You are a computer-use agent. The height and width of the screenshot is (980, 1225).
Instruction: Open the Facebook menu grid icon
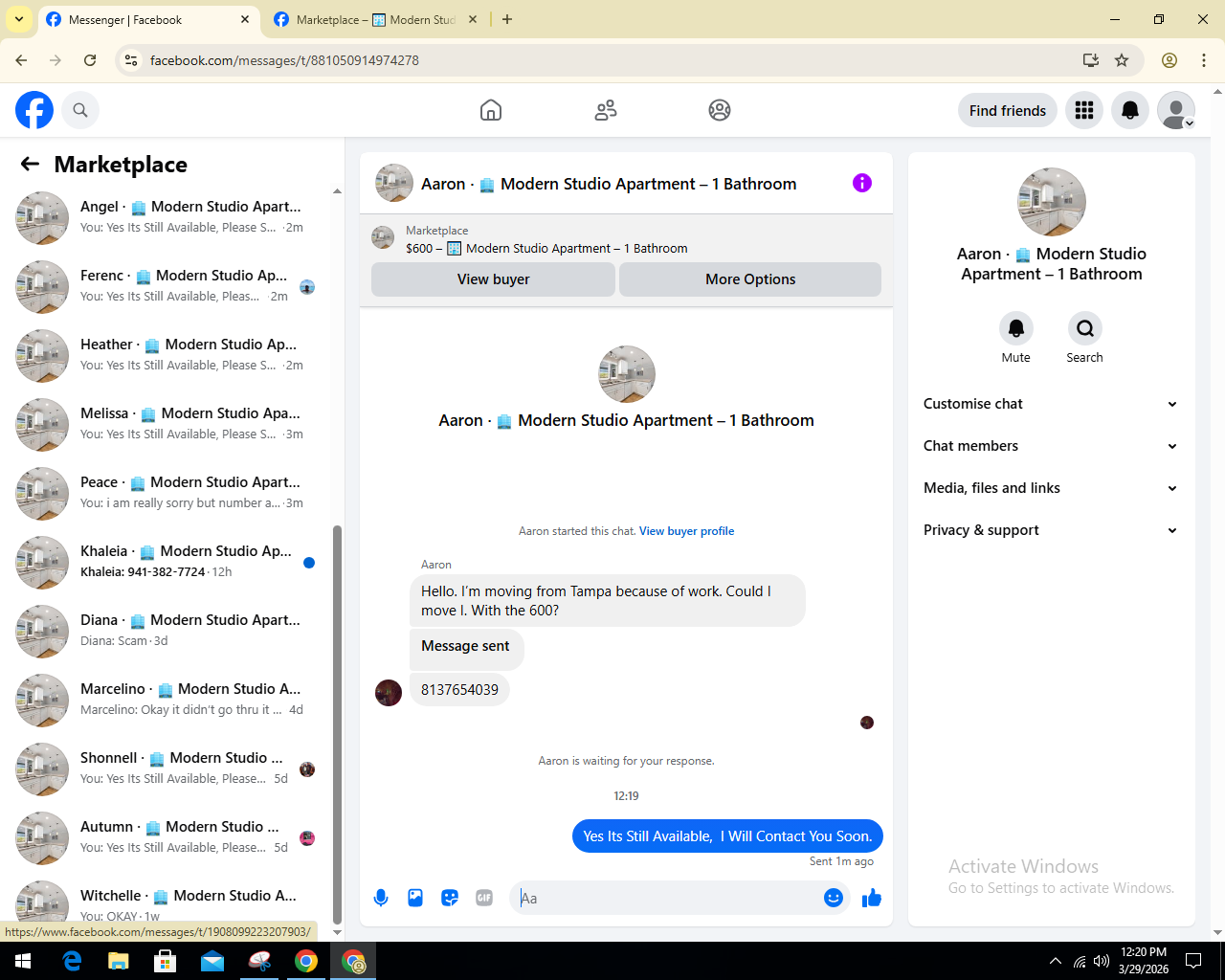point(1084,110)
